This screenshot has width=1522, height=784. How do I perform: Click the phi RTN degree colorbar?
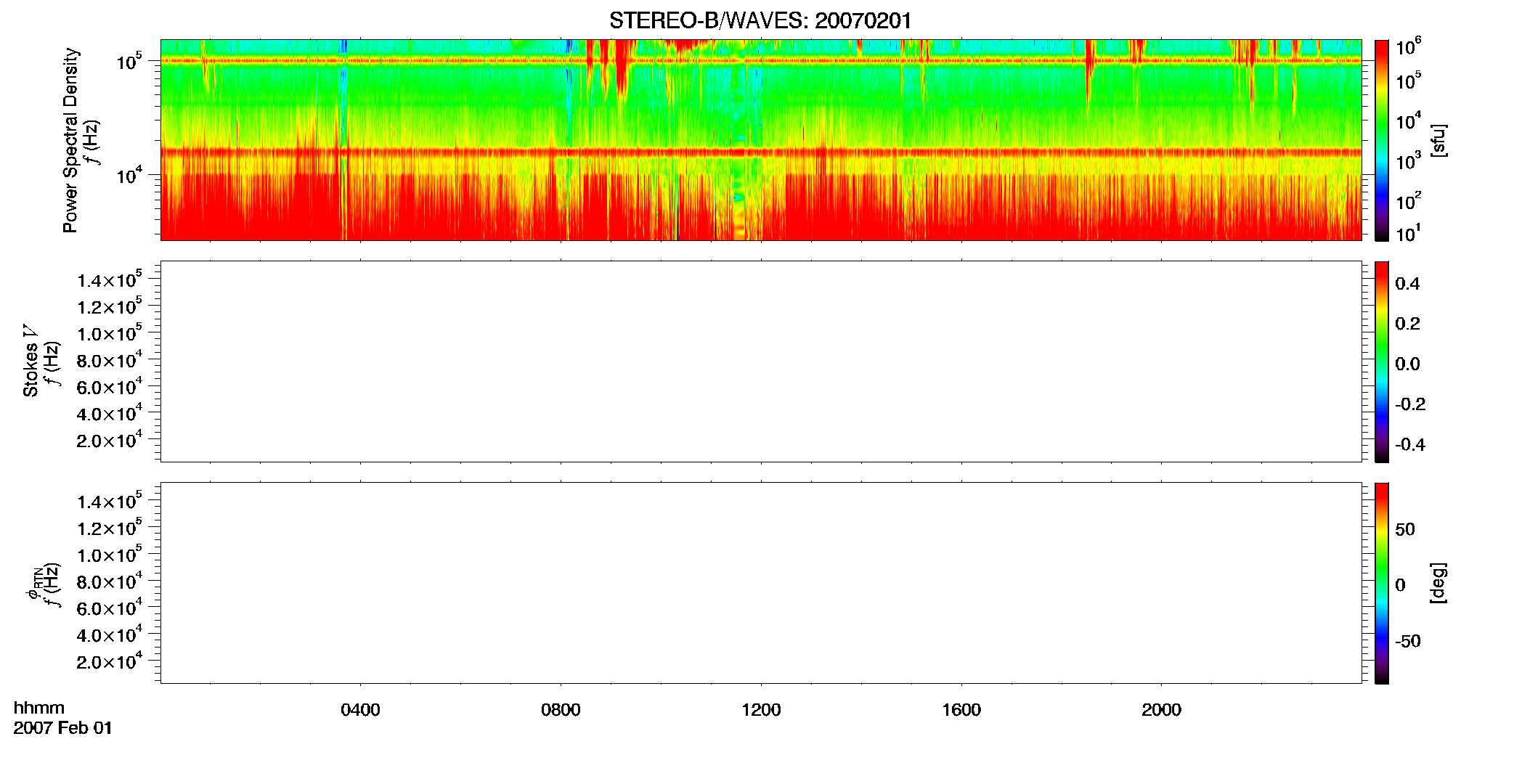[1381, 583]
